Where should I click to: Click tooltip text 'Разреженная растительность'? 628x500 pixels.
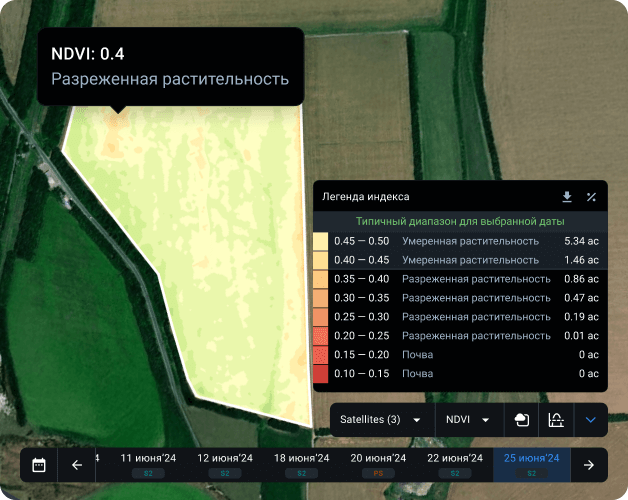(170, 79)
